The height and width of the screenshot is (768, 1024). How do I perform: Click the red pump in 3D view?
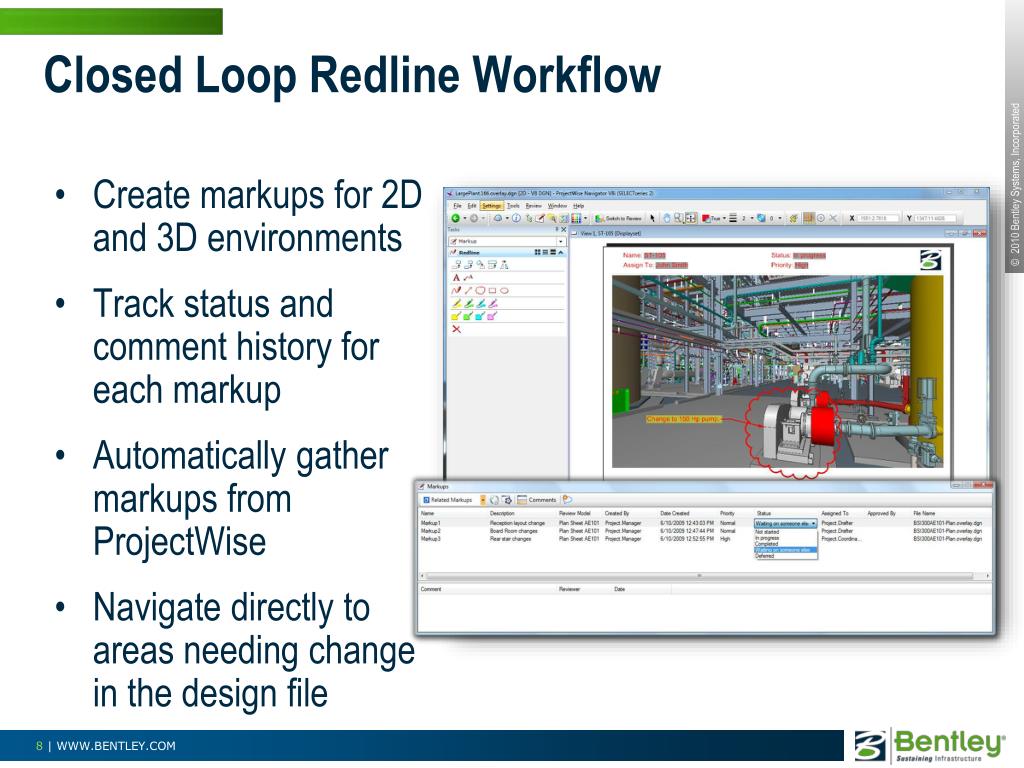(x=823, y=424)
